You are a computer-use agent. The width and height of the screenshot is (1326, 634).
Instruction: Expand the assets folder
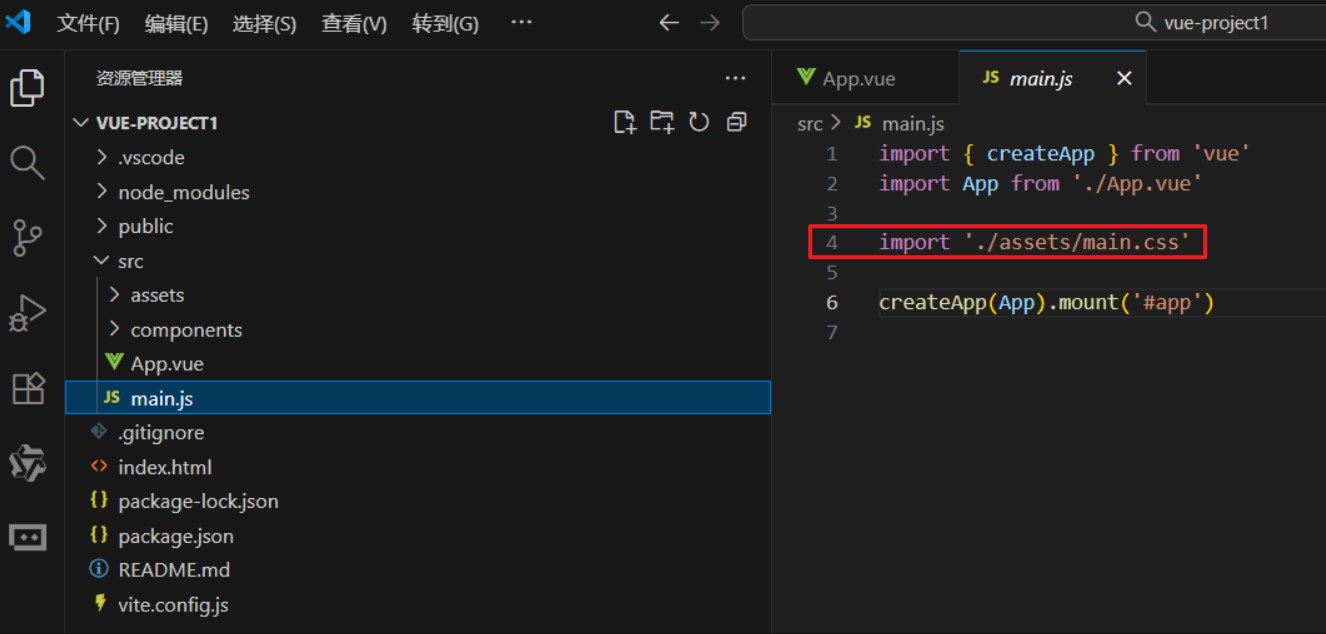point(418,295)
